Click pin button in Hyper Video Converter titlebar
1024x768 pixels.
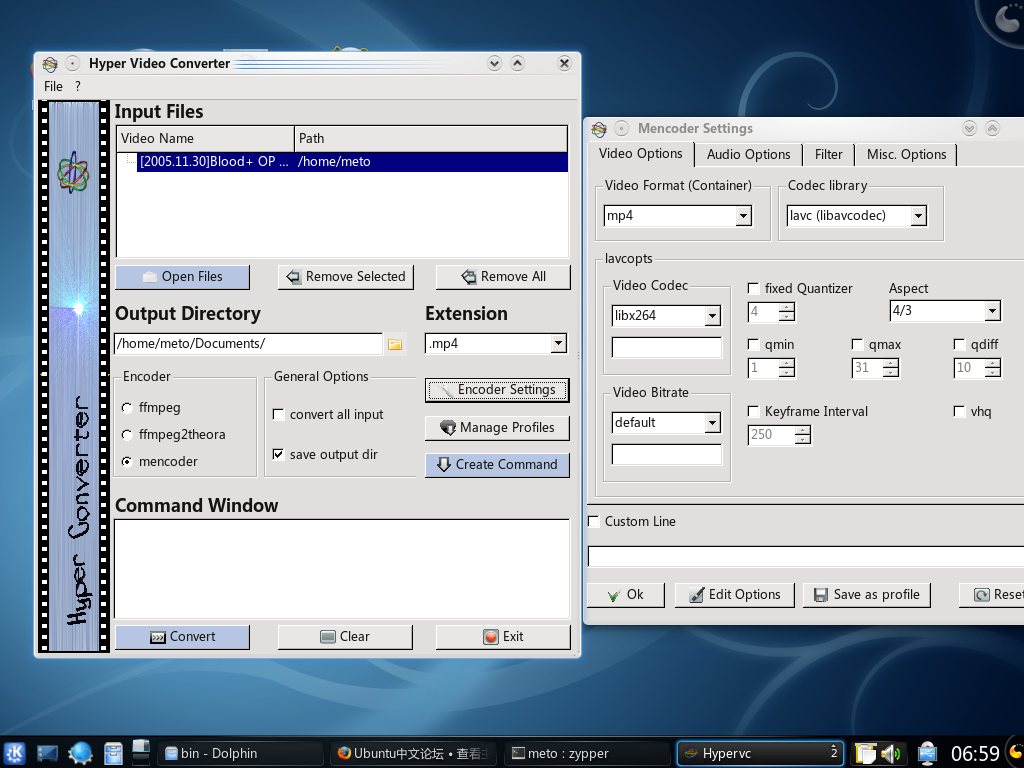click(x=72, y=63)
